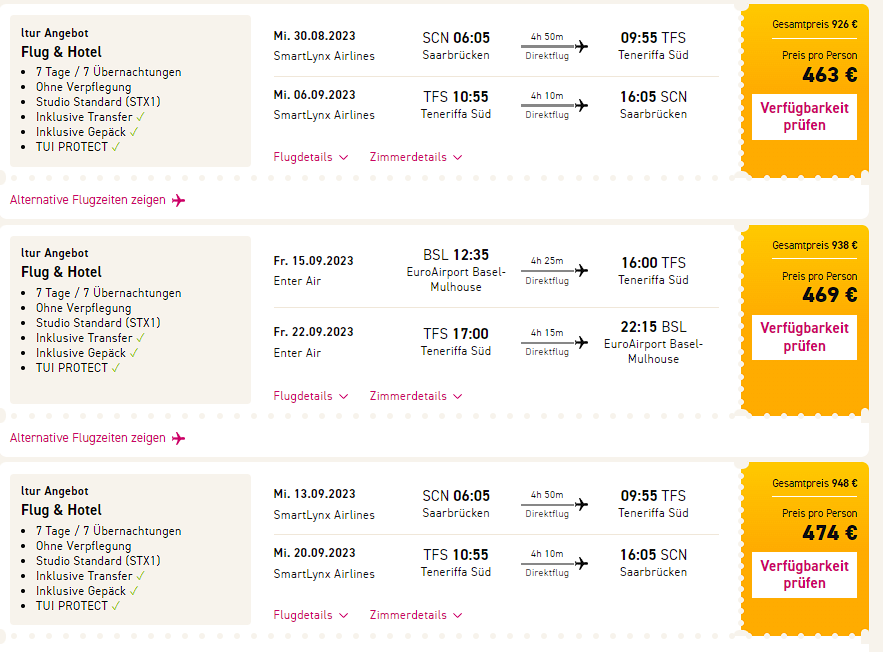This screenshot has width=883, height=652.
Task: Click plane icon beside second Alternative Flugzeiten zeigen
Action: coord(179,438)
